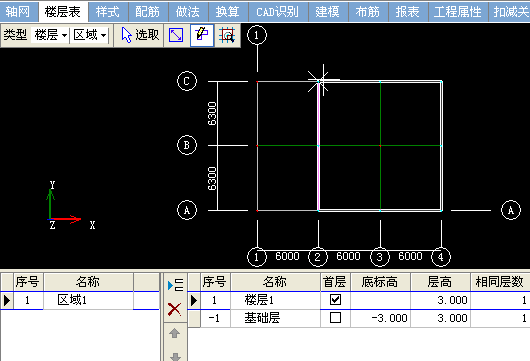Click the row selector arrow for 区域1
This screenshot has height=361, width=530.
(6, 300)
